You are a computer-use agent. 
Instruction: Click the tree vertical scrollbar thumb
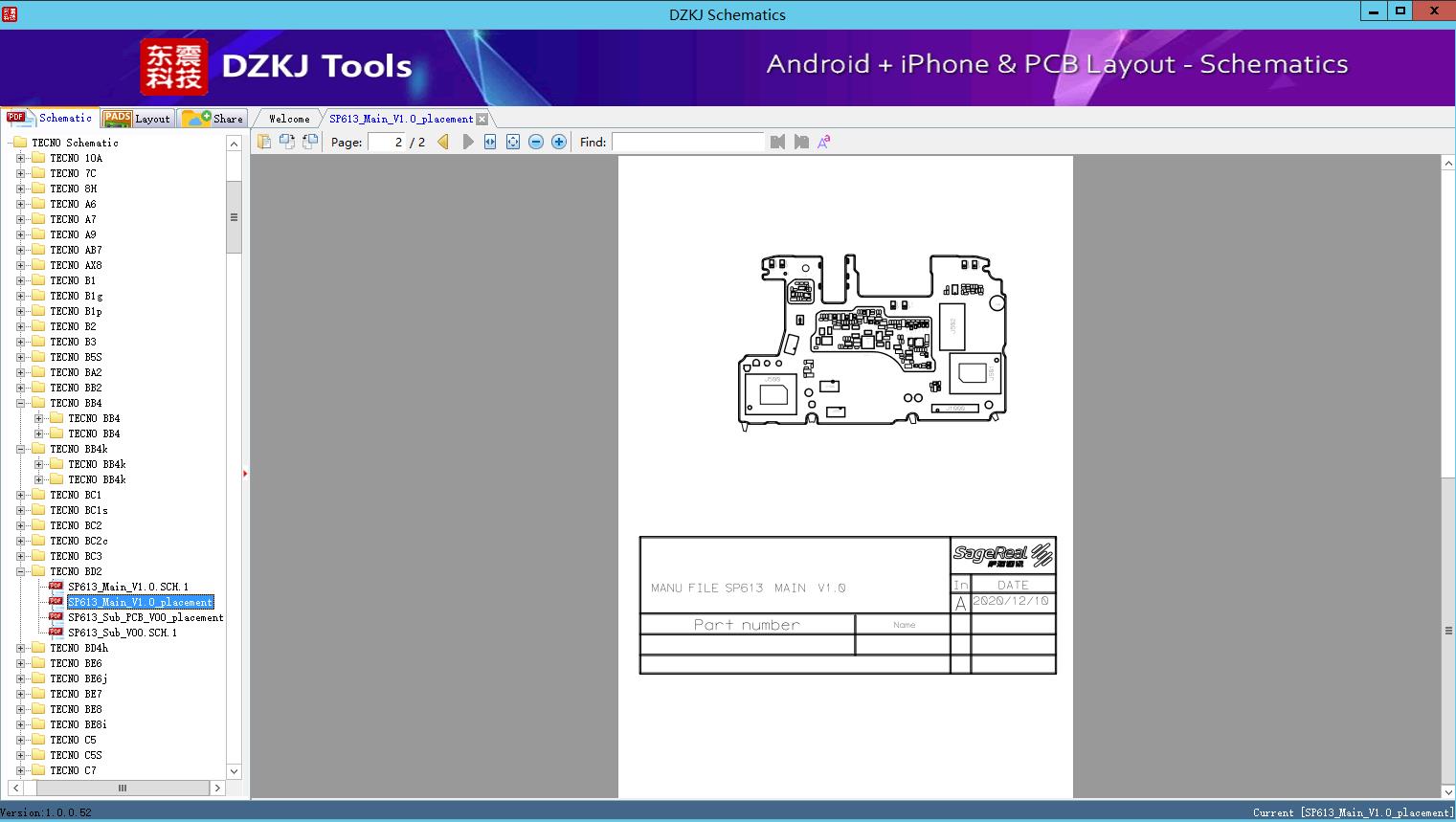234,217
